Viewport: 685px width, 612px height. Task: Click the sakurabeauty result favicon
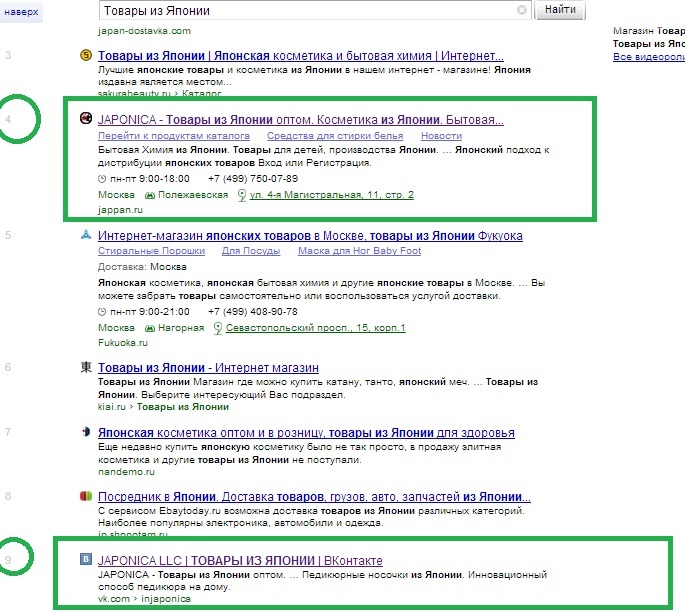pos(86,55)
